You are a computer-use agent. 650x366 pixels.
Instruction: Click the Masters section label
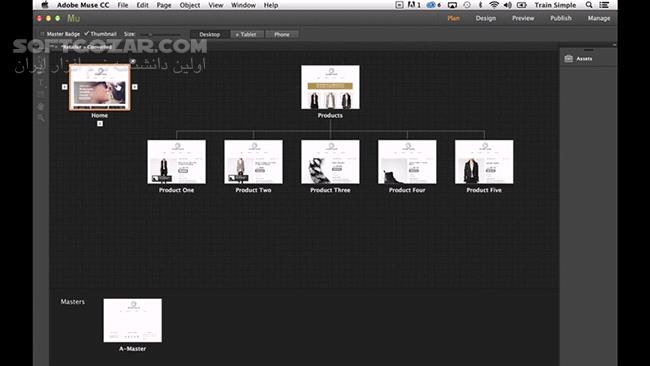pos(73,302)
